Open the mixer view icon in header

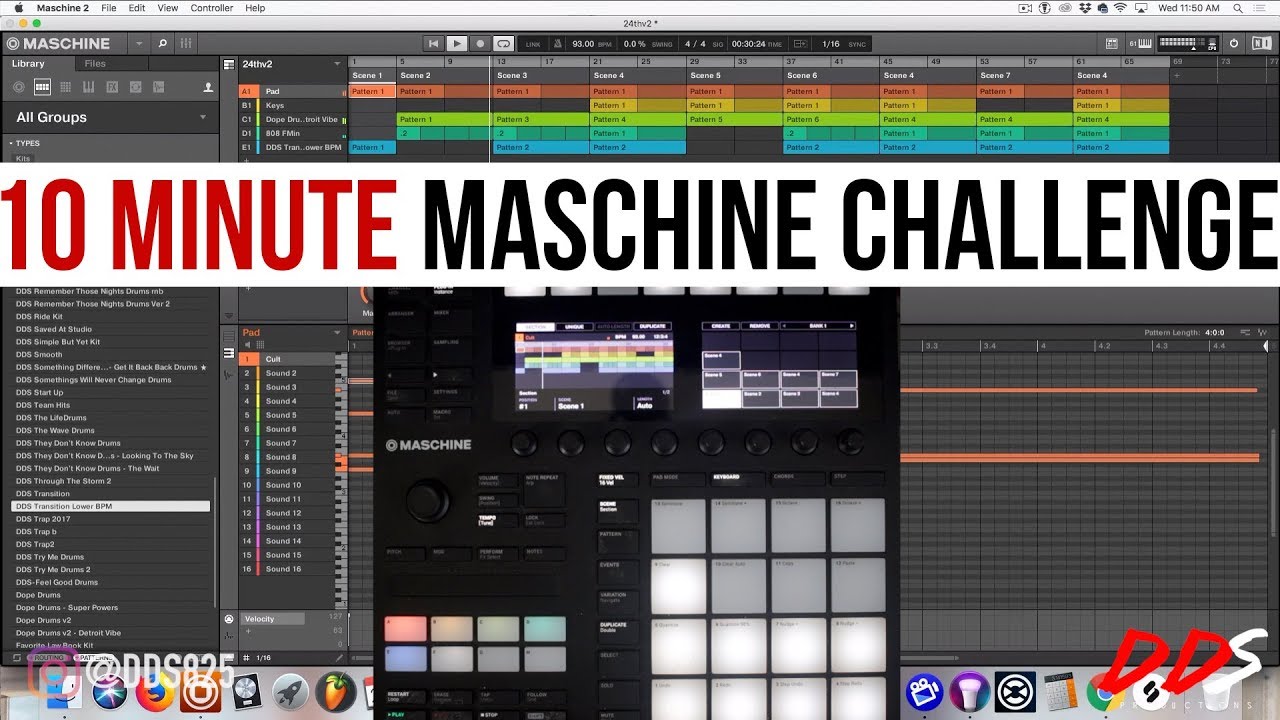[1111, 43]
